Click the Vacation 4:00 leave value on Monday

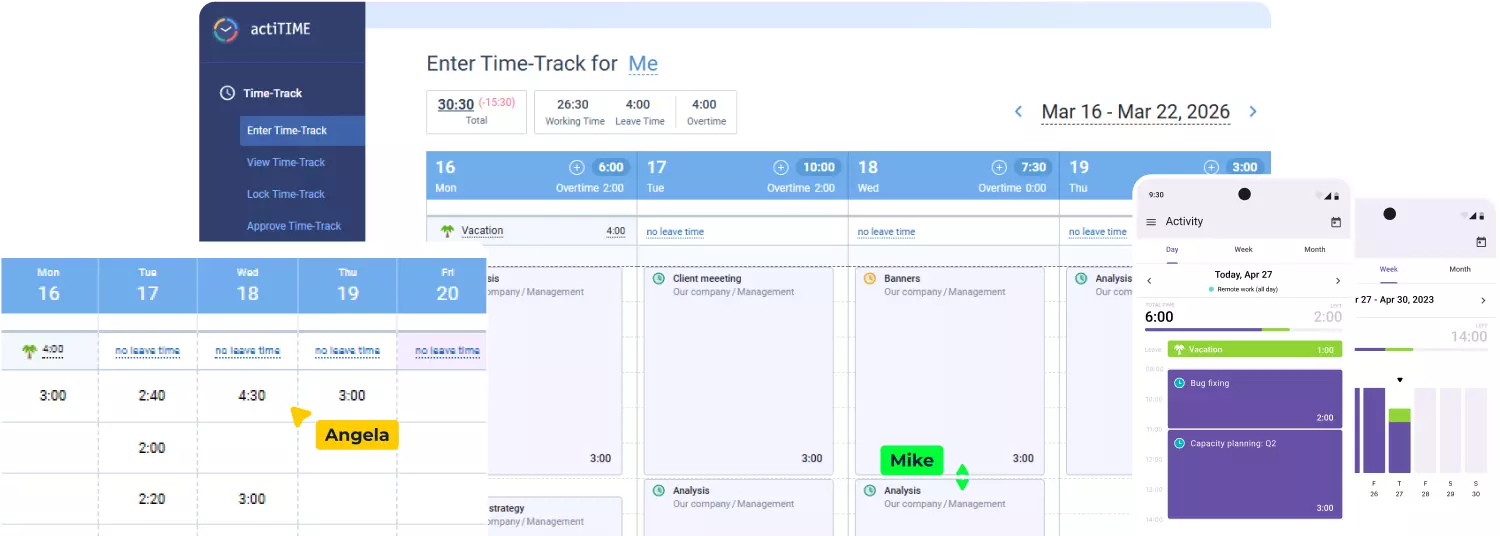[615, 231]
